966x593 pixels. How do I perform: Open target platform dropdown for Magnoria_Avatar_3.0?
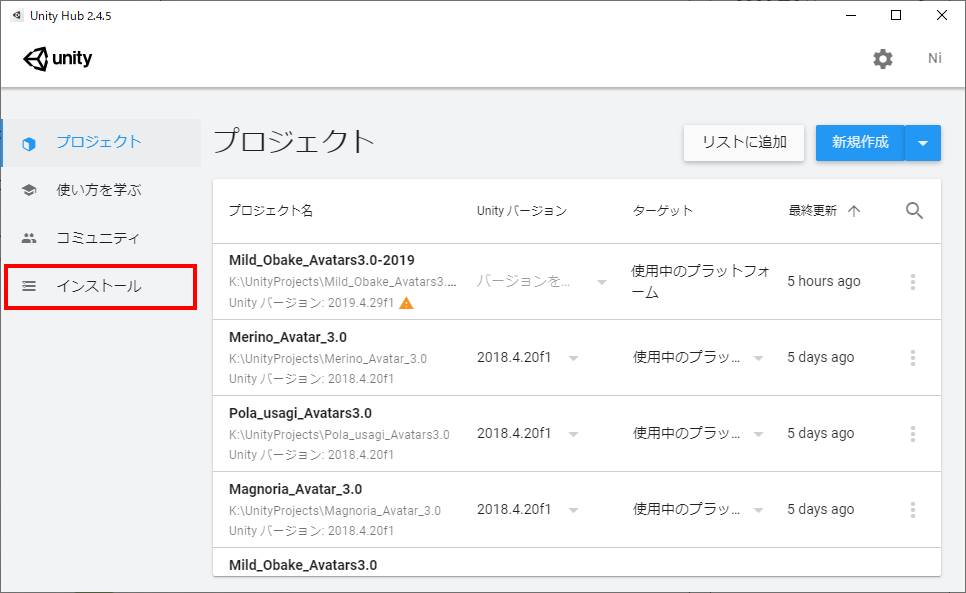click(x=698, y=509)
